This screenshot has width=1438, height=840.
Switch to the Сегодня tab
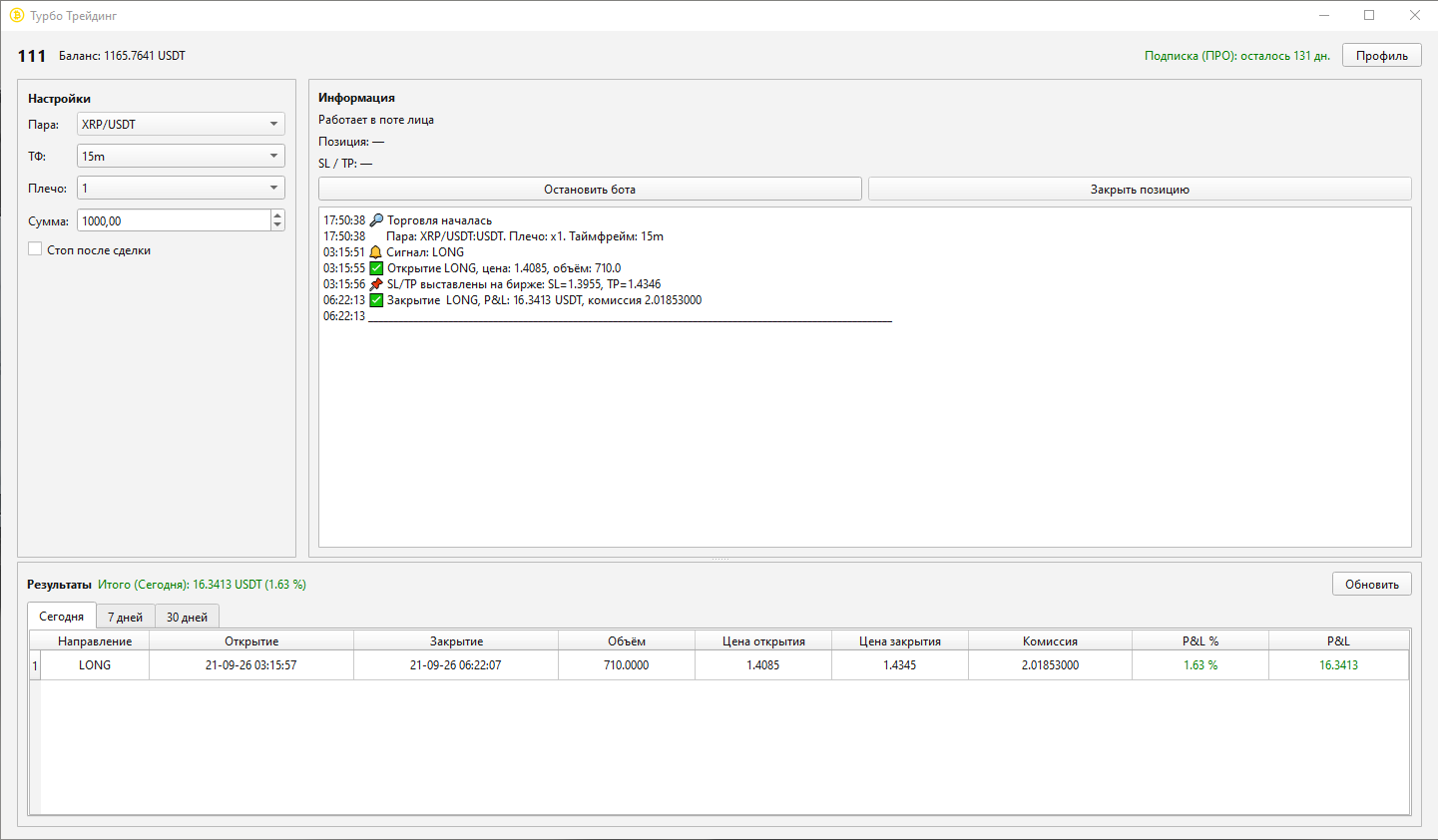coord(62,616)
